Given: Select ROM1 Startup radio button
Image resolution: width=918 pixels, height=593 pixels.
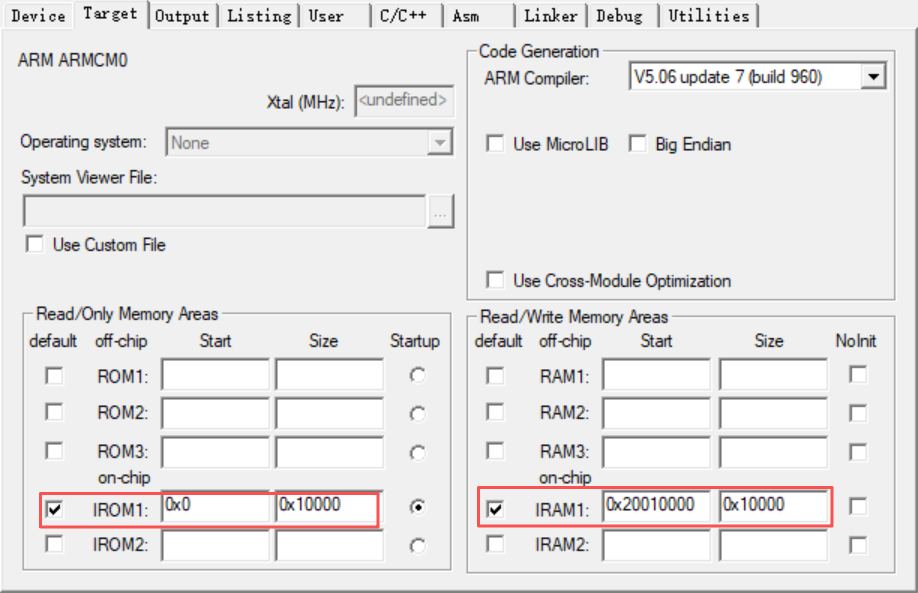Looking at the screenshot, I should 417,375.
